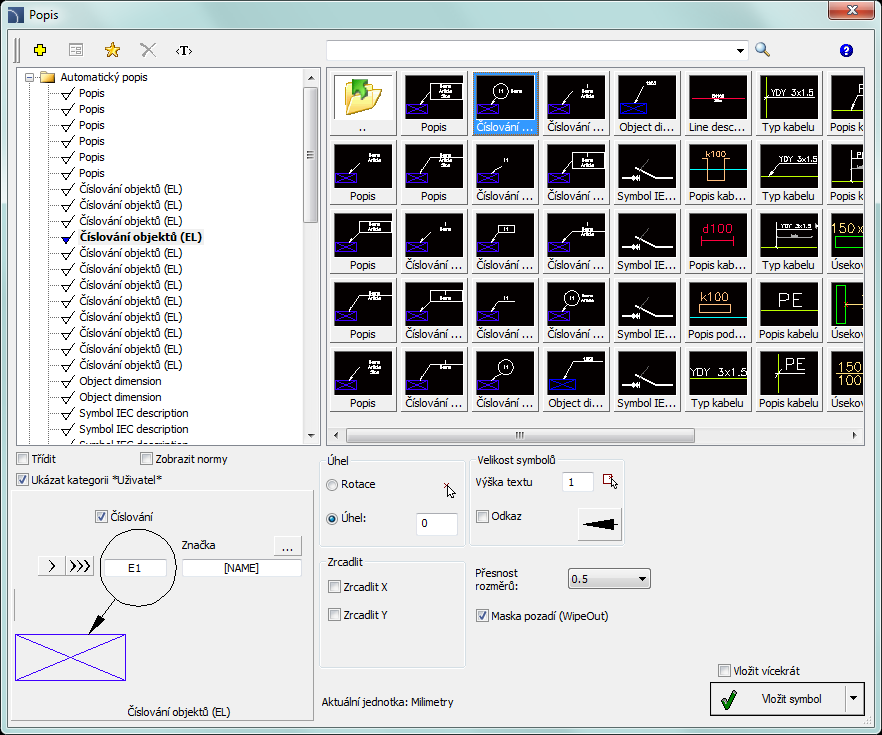Image resolution: width=882 pixels, height=735 pixels.
Task: Click the symbol gallery scroll left arrow
Action: coord(336,435)
